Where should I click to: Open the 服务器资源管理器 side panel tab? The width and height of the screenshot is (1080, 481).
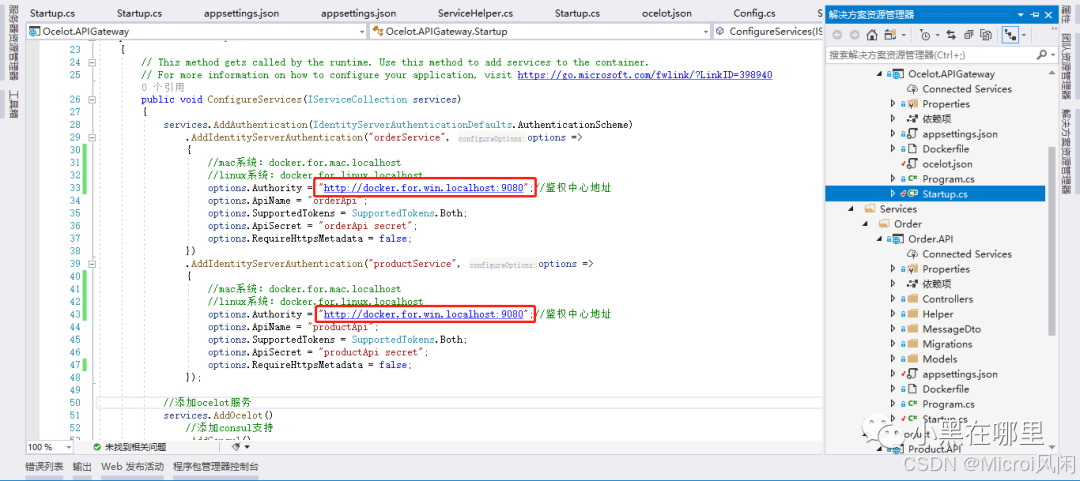point(13,43)
